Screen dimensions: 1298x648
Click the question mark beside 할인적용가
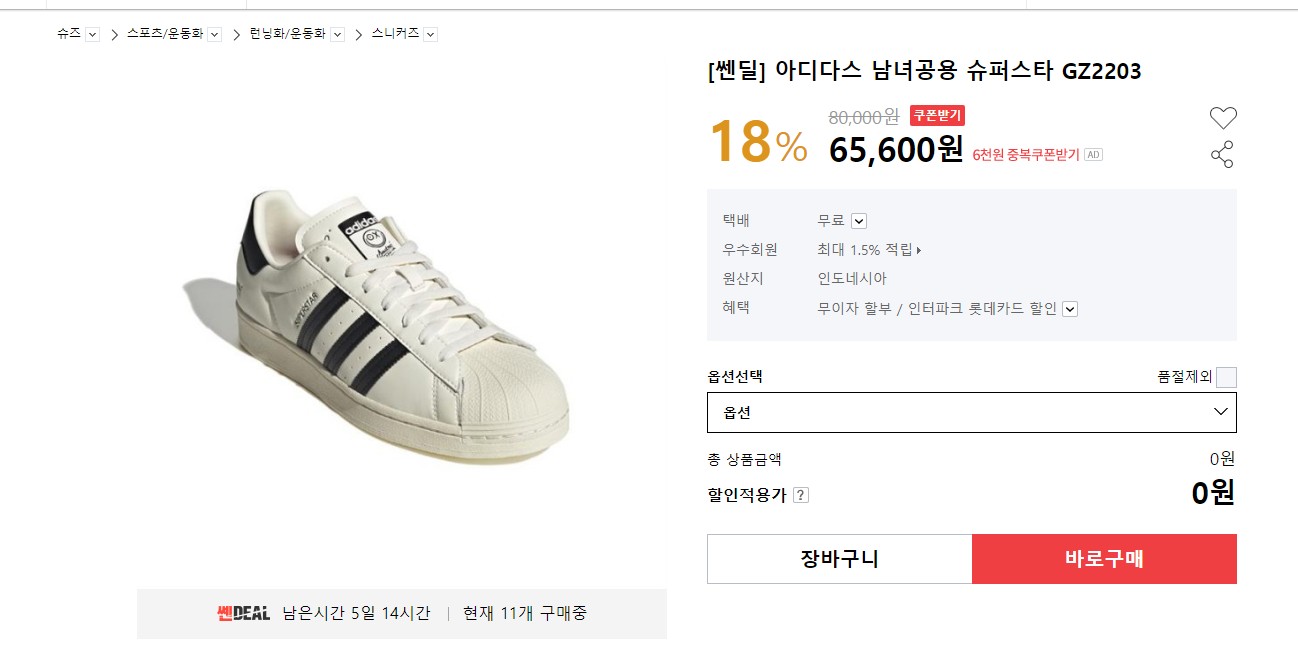(x=801, y=495)
